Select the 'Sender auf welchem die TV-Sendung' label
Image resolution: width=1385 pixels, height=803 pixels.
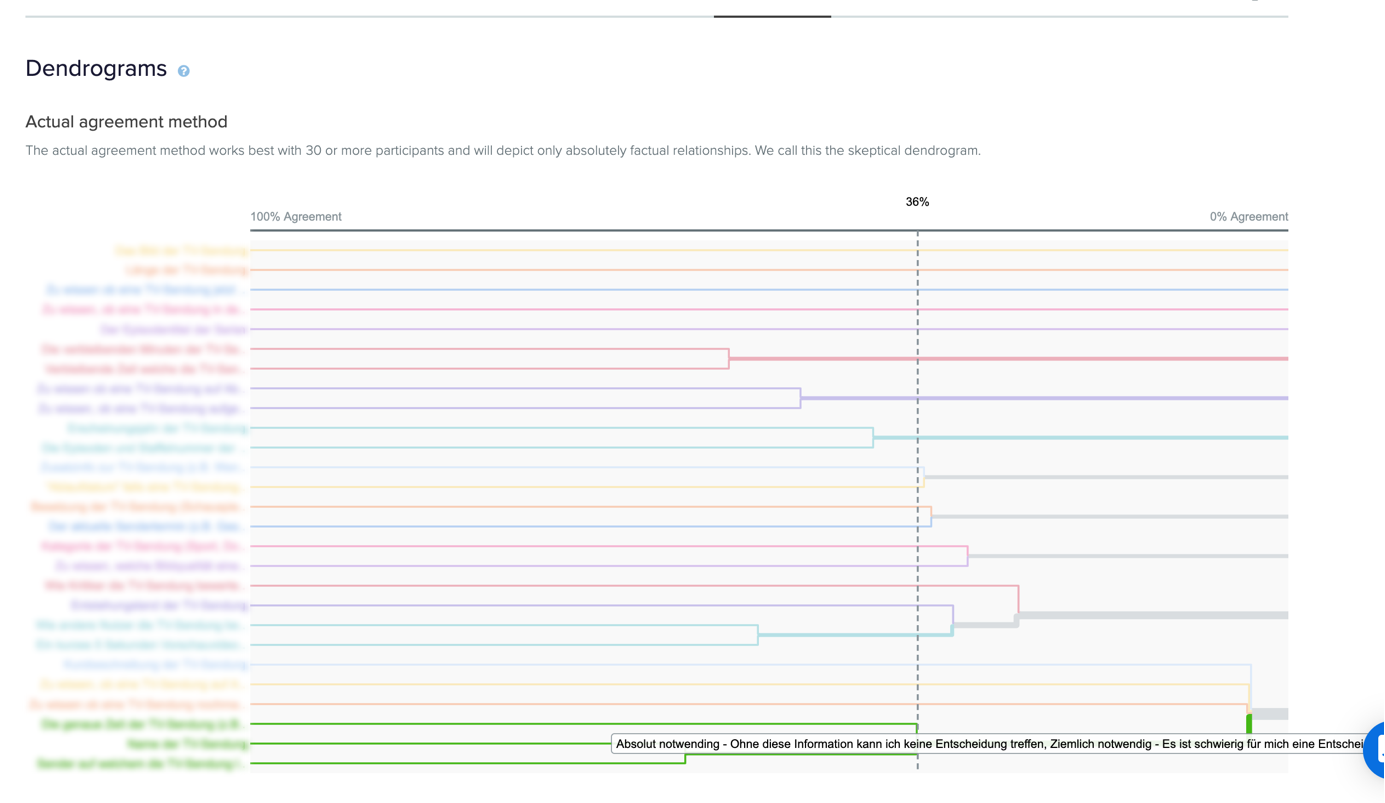(x=140, y=764)
